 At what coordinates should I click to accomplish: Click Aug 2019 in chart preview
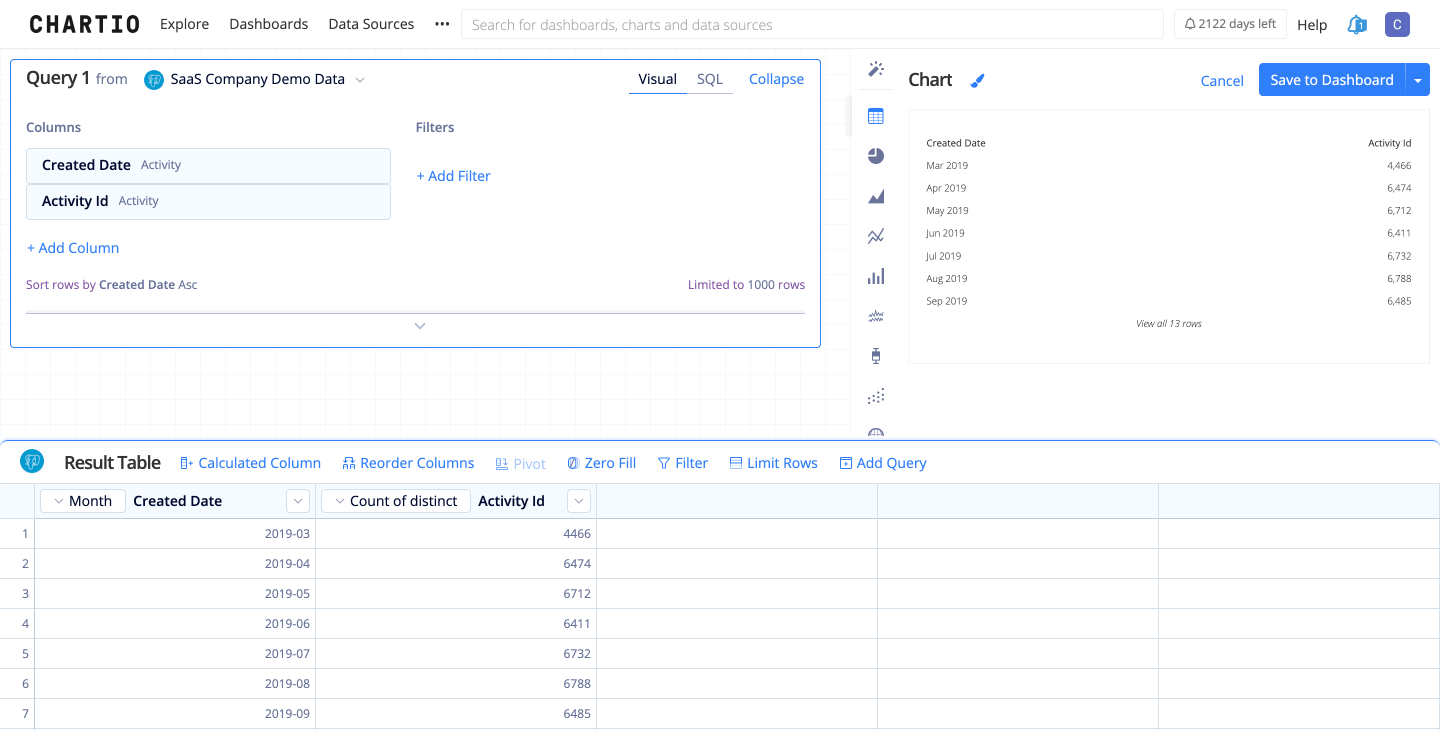pos(947,279)
